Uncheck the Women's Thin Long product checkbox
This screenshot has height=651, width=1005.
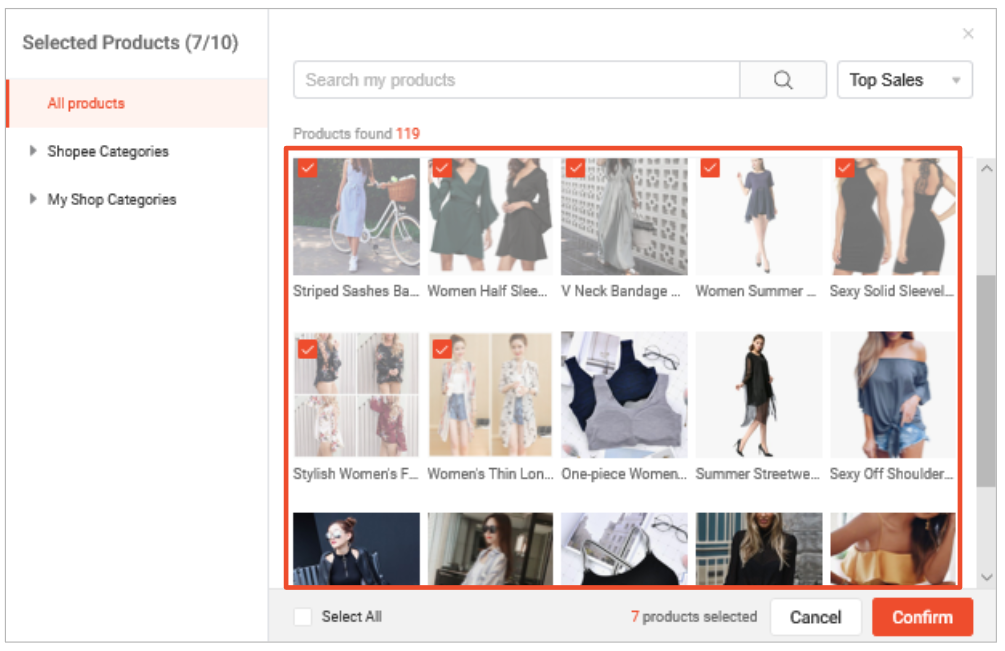442,350
